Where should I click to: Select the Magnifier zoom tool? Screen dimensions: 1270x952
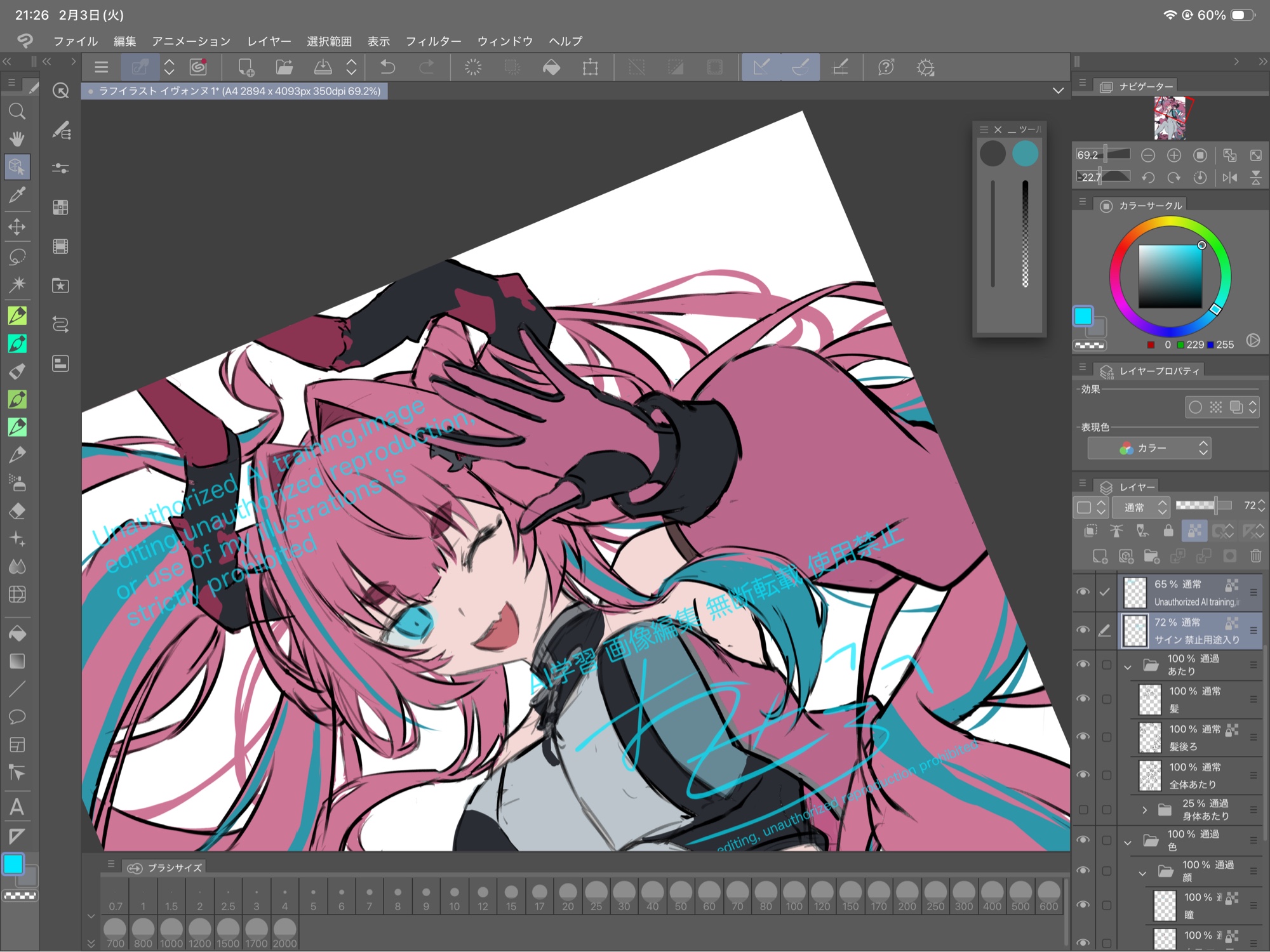point(17,112)
